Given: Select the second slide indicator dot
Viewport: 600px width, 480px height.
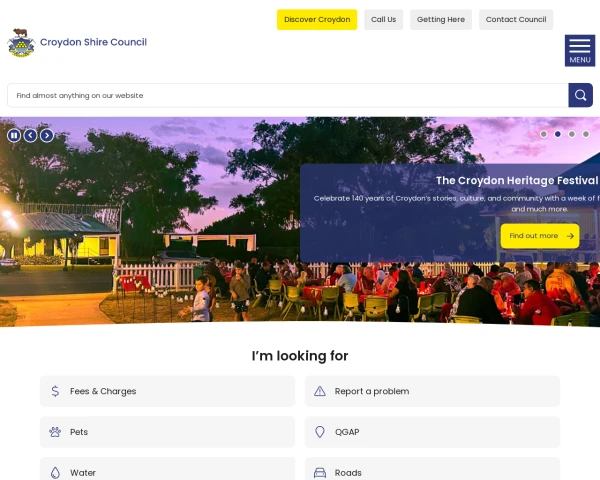Looking at the screenshot, I should 558,134.
